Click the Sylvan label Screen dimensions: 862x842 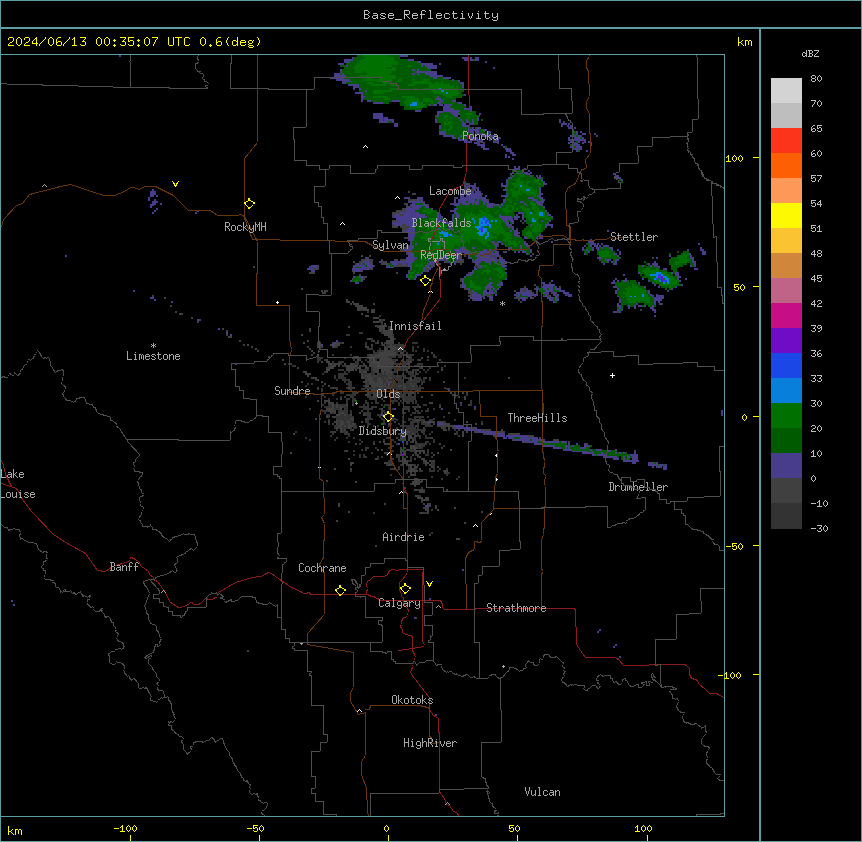(390, 245)
